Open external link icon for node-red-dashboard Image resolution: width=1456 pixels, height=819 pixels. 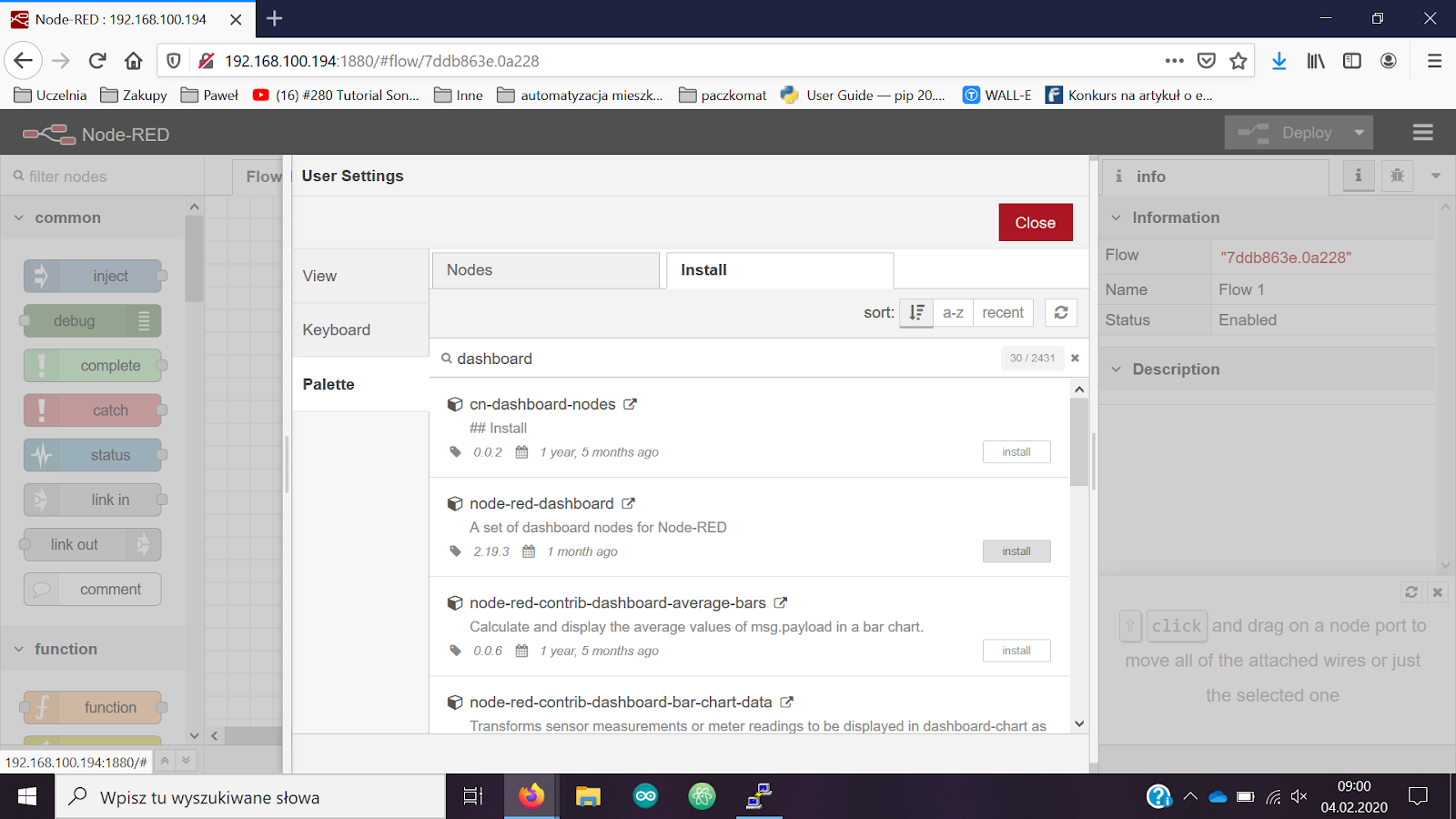[x=628, y=503]
